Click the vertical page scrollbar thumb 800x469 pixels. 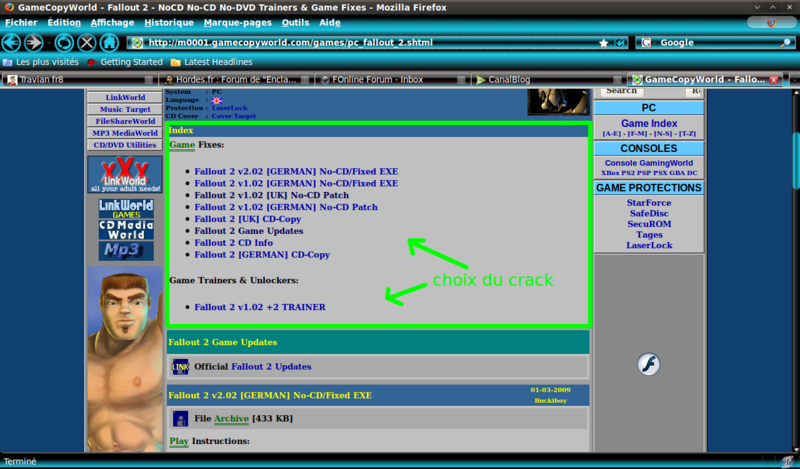point(796,159)
